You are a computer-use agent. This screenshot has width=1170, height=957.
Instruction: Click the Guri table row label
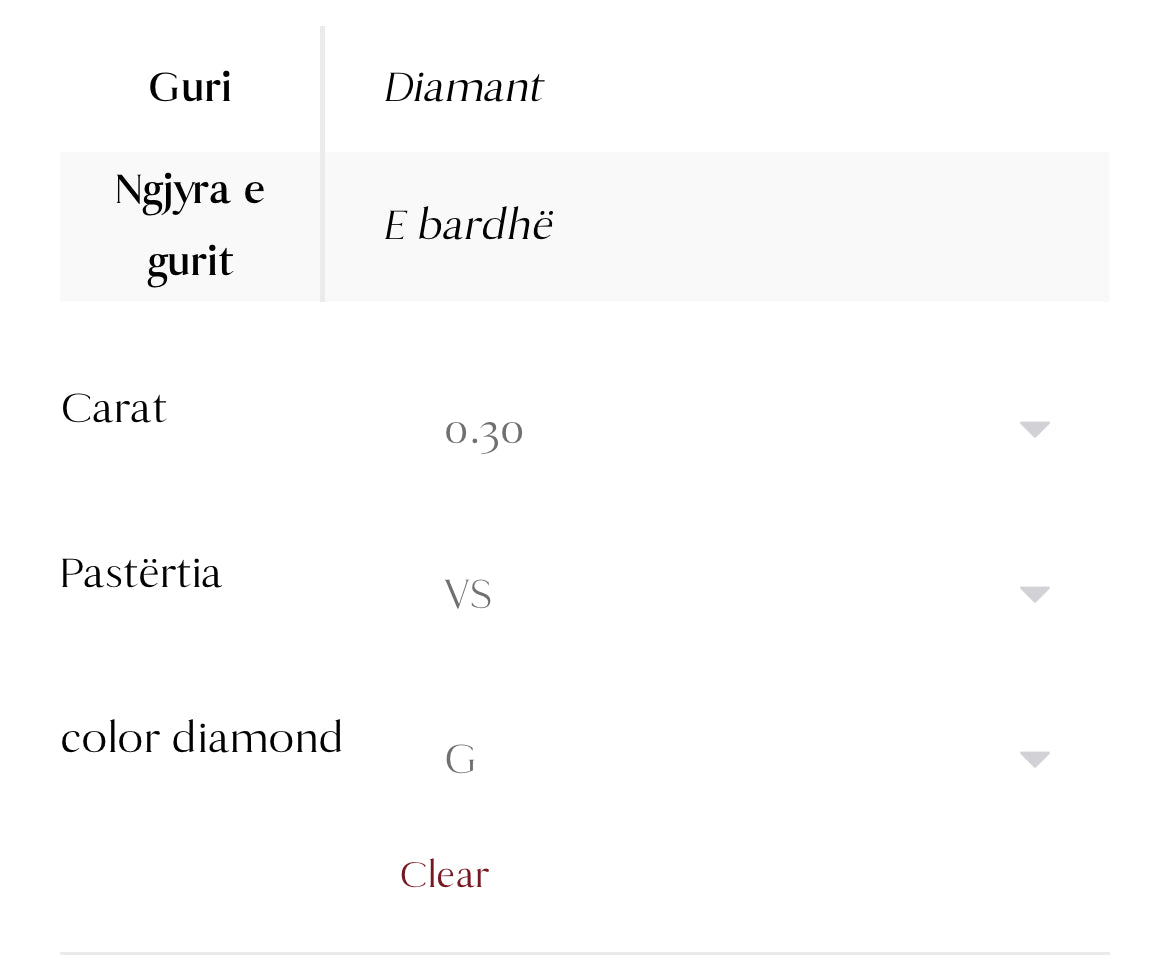(190, 87)
